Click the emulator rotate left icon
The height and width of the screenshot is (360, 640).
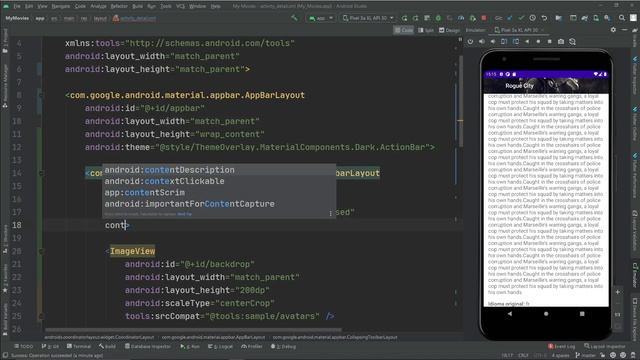504,42
